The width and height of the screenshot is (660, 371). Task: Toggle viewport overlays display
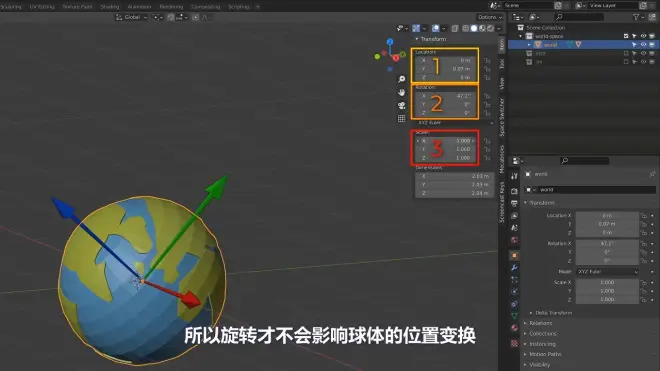click(436, 28)
